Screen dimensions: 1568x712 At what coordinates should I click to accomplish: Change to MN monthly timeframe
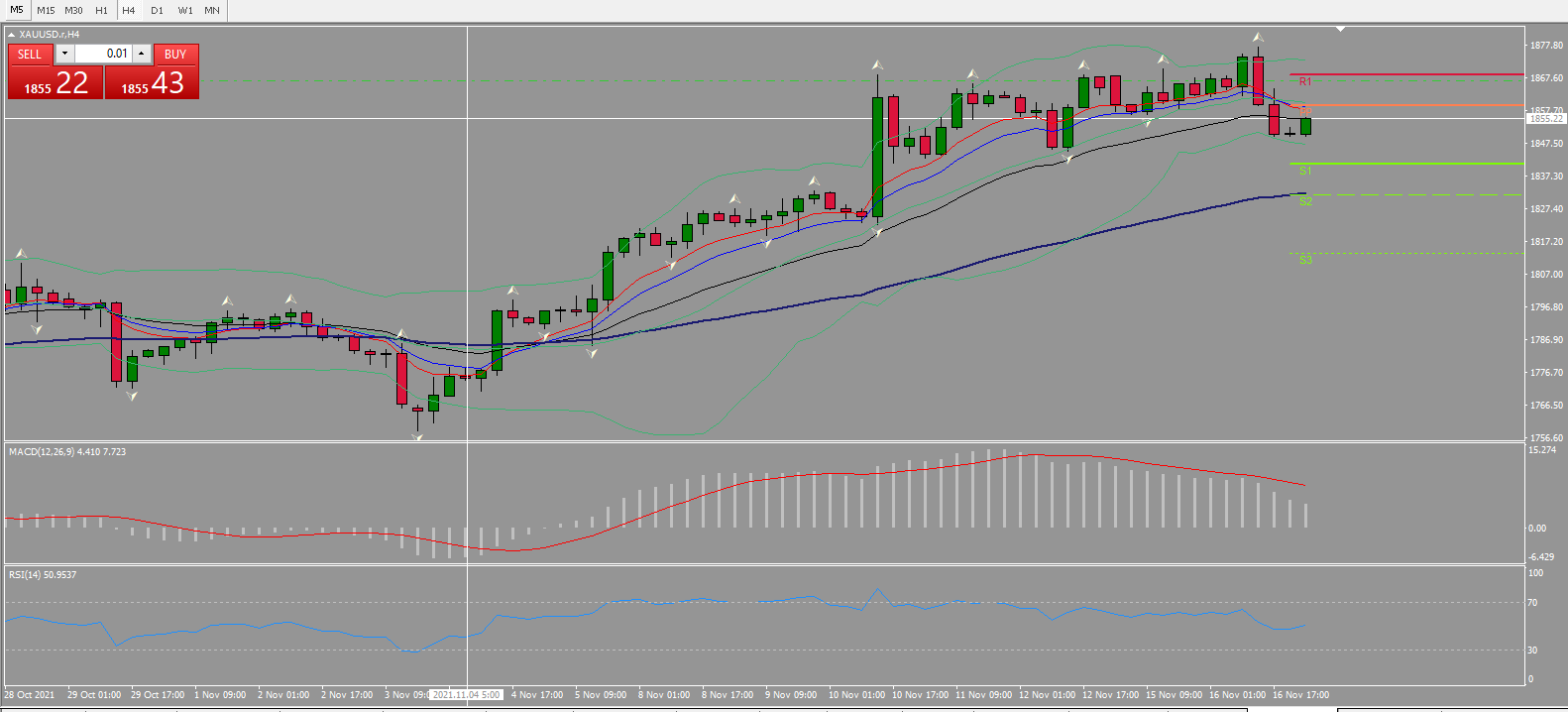click(212, 10)
